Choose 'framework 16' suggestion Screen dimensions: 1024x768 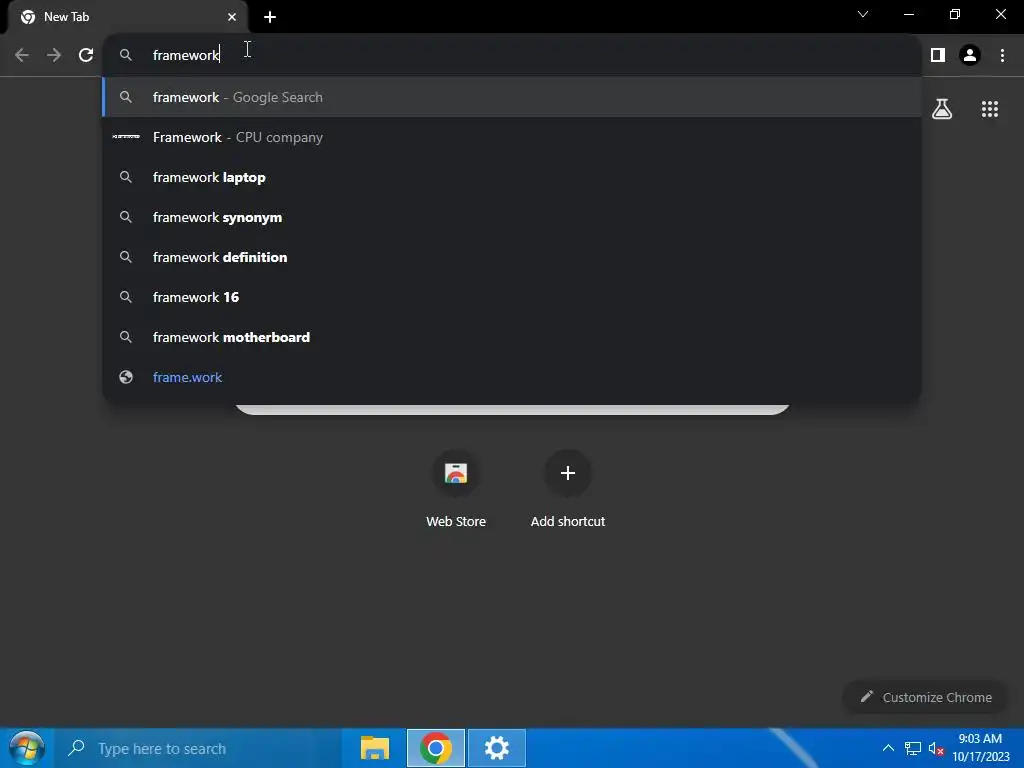click(x=512, y=297)
